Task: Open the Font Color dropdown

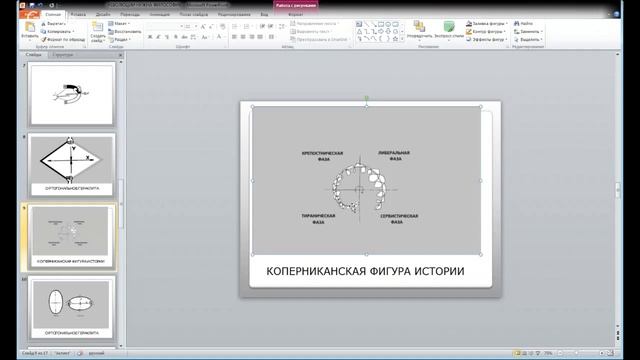Action: click(224, 37)
